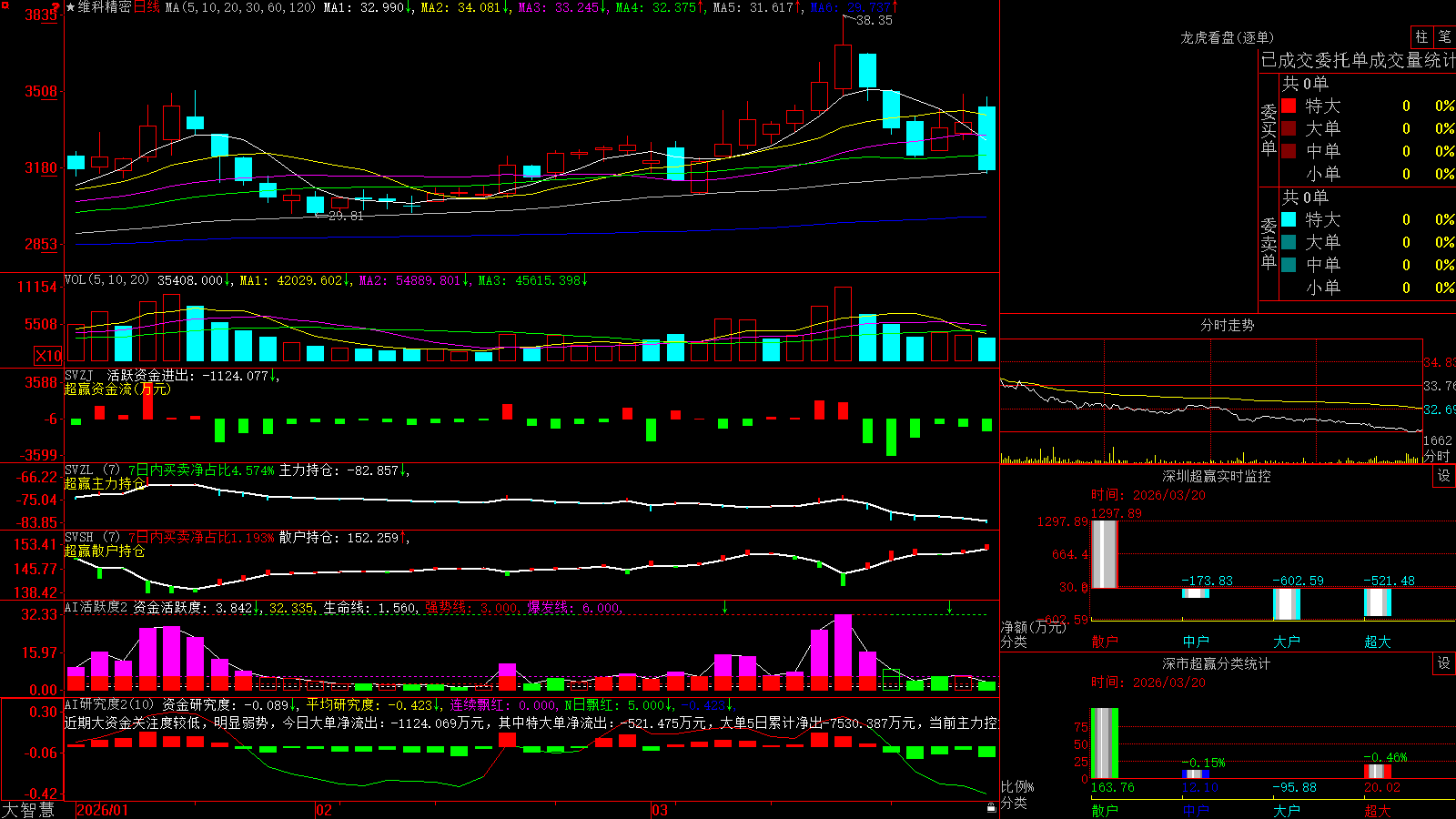Click the 维科精密 stock name
Image resolution: width=1456 pixels, height=819 pixels.
click(x=105, y=7)
